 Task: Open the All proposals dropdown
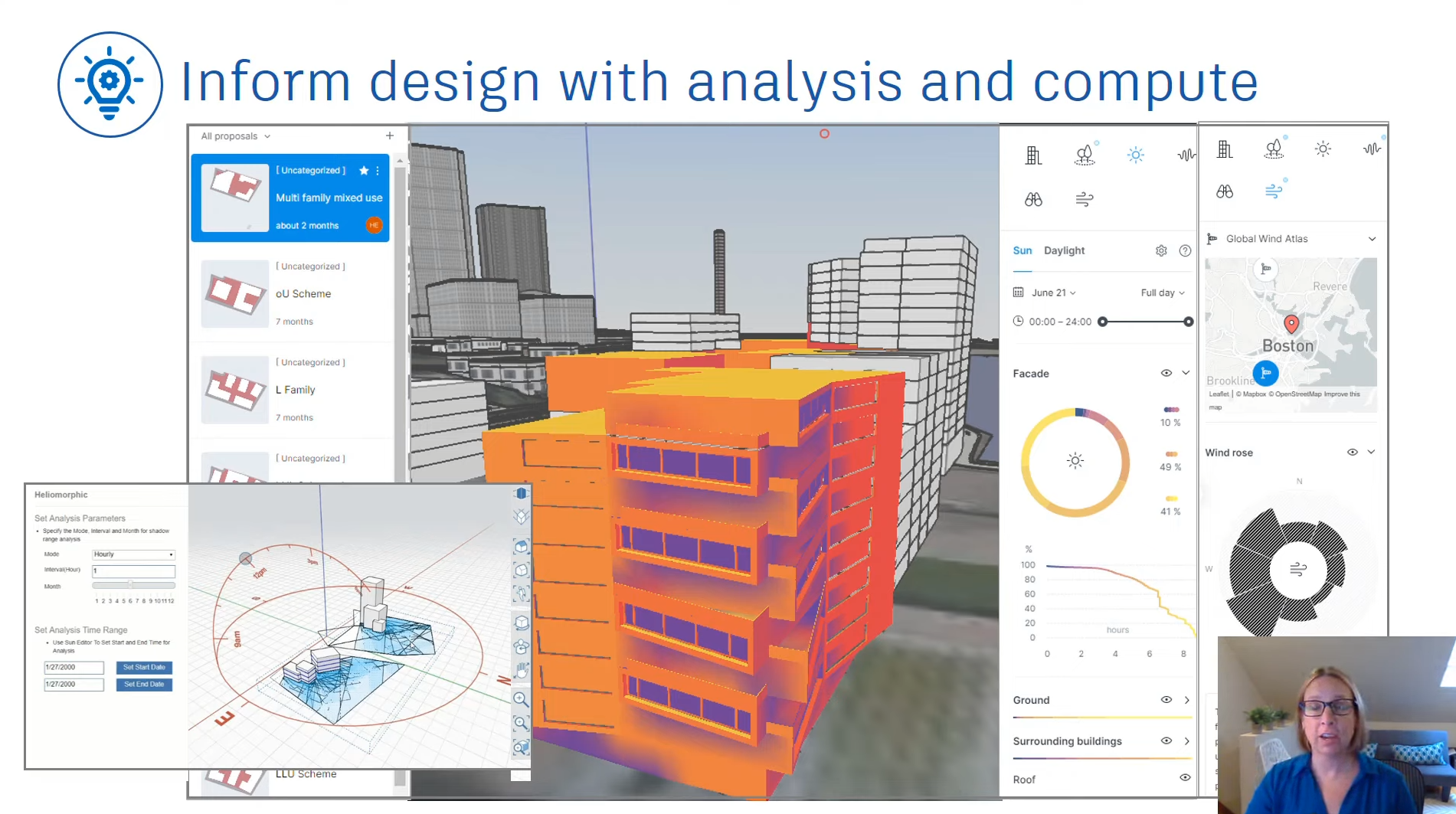click(x=235, y=136)
